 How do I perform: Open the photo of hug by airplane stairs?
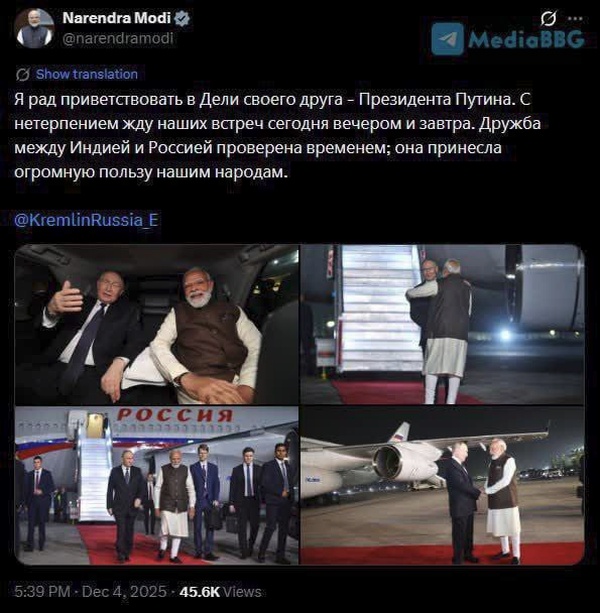[442, 324]
